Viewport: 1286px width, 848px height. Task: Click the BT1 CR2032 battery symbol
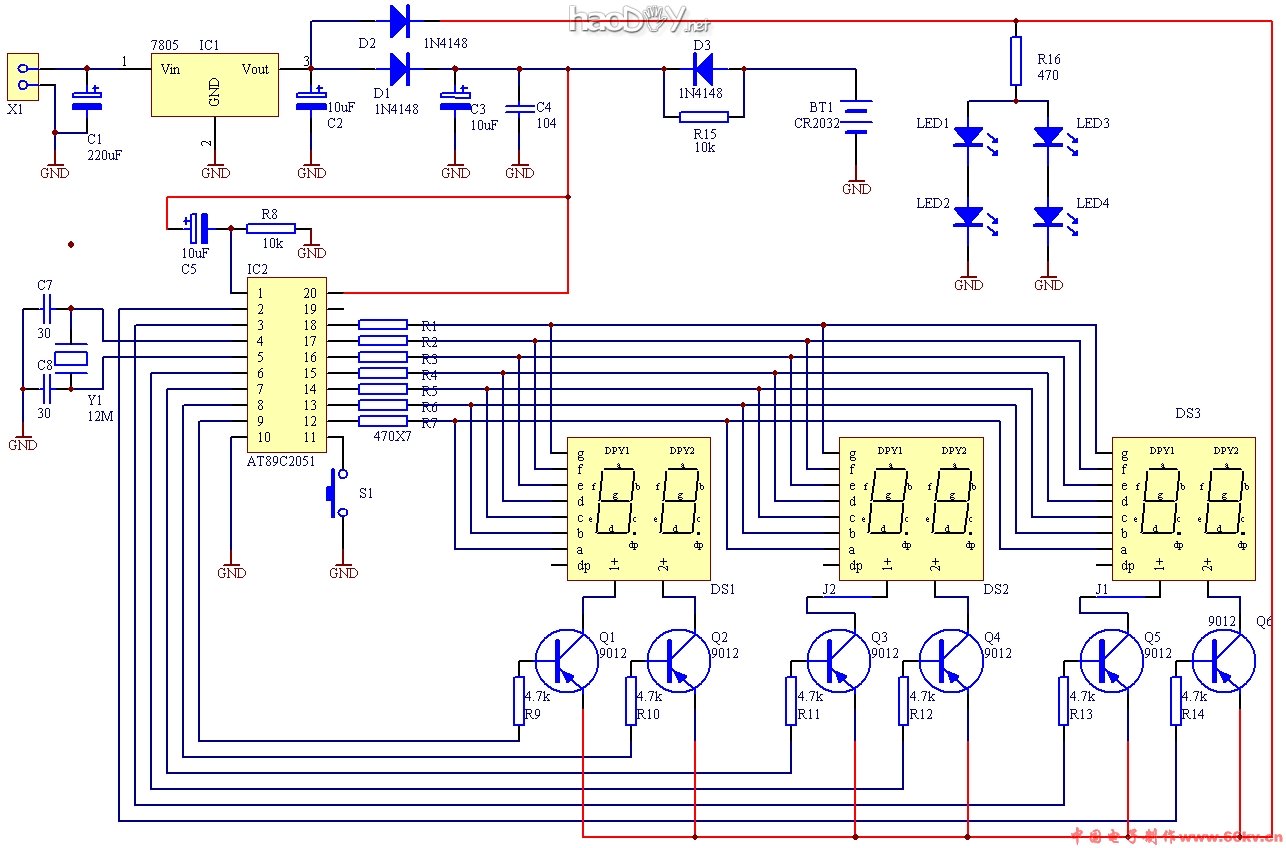[856, 117]
